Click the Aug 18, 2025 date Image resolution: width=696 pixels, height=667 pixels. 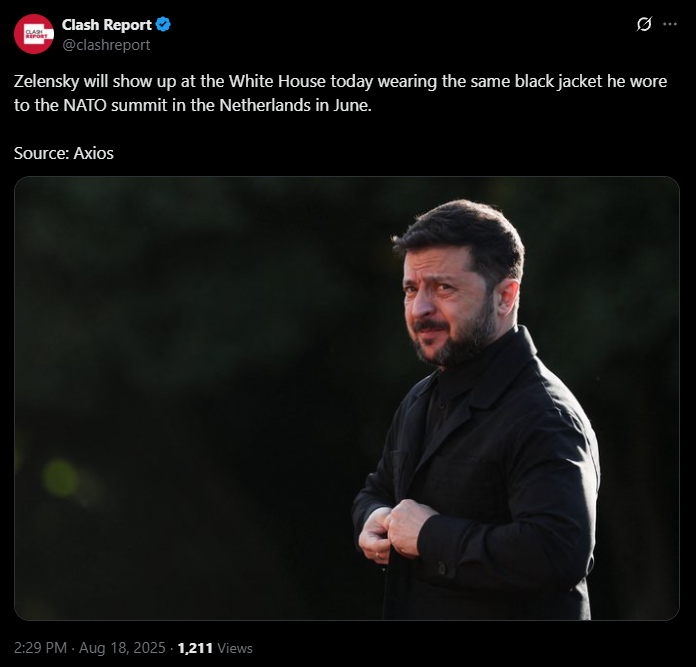coord(122,648)
